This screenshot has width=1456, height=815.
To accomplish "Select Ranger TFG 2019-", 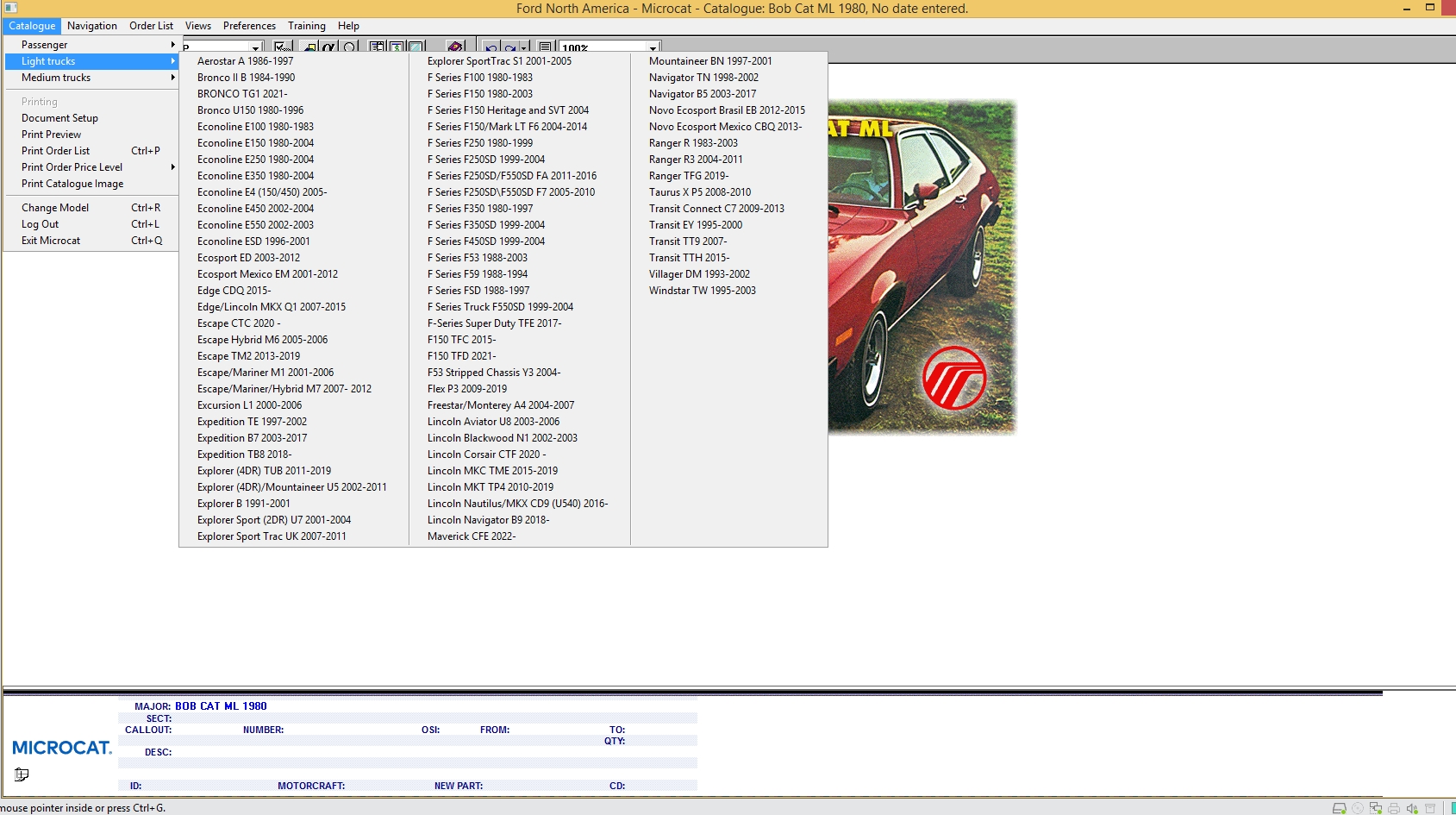I will click(689, 176).
